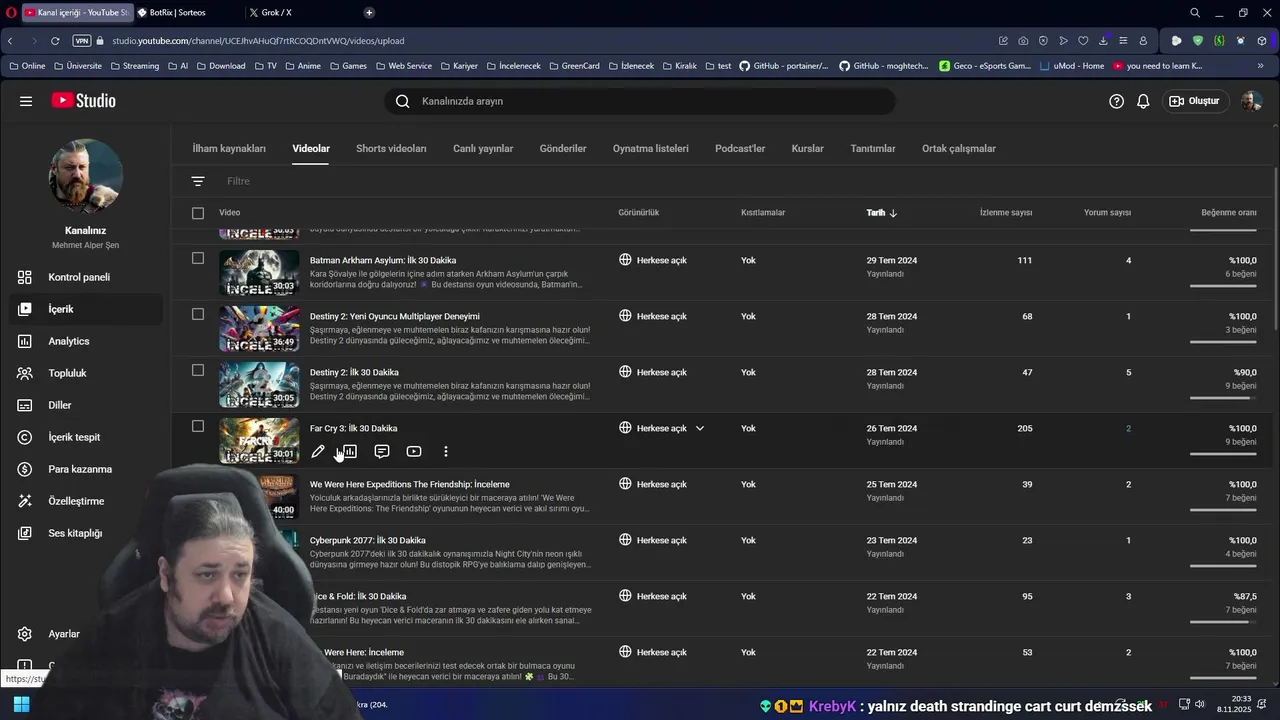
Task: Switch to Canlı yayınlar tab
Action: 483,148
